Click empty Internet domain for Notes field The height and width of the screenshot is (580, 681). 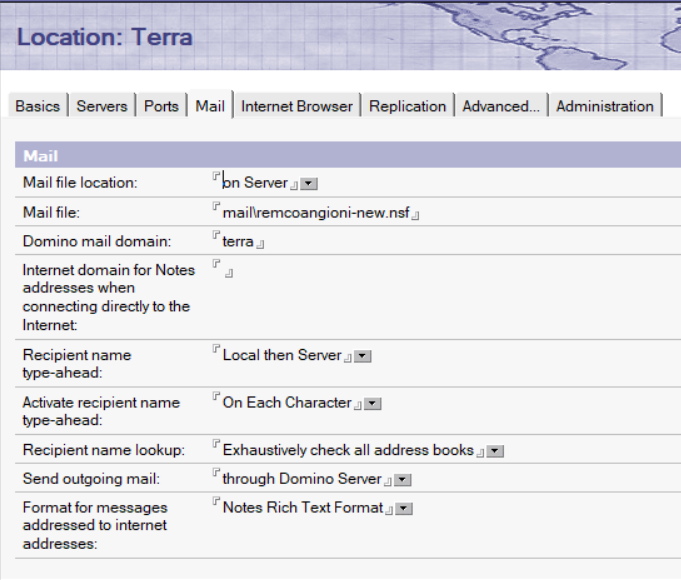coord(223,269)
